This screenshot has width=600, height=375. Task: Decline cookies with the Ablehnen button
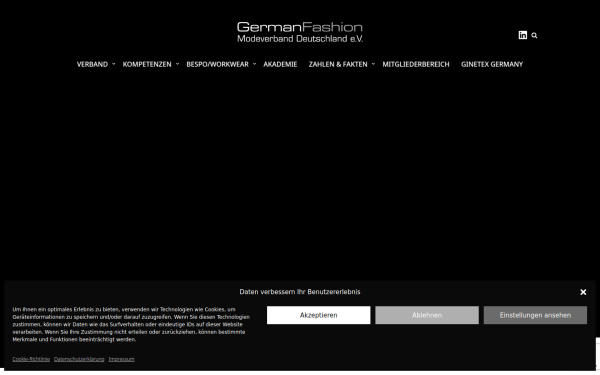click(x=427, y=315)
